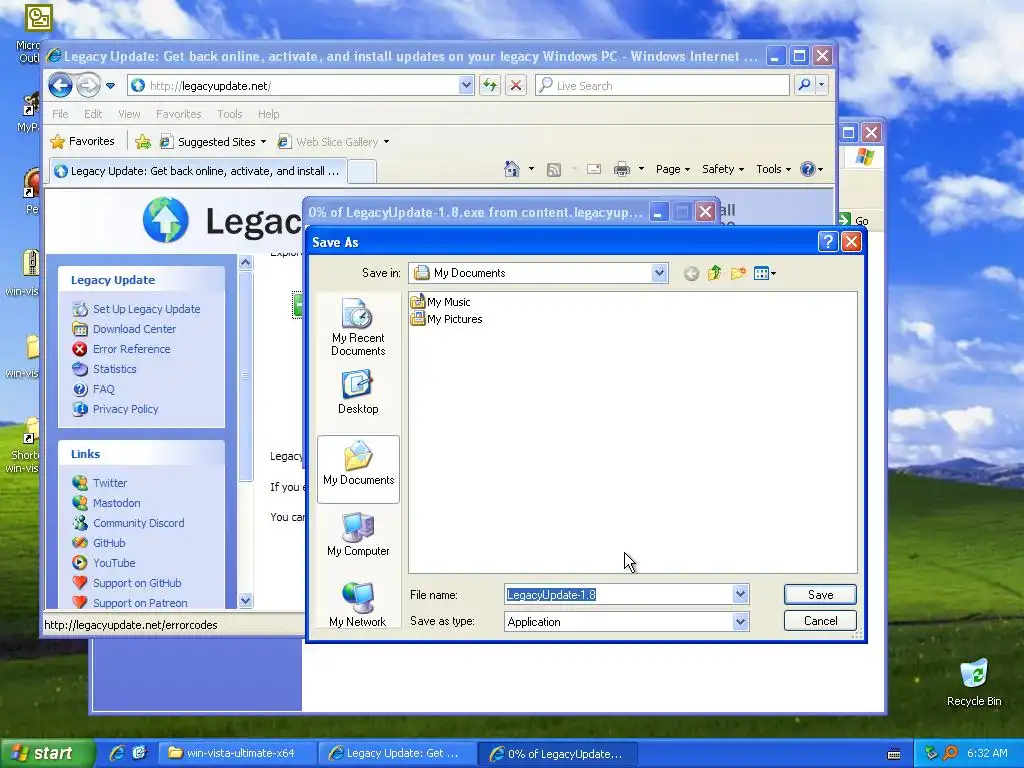Open the Help menu in Internet Explorer

(268, 114)
